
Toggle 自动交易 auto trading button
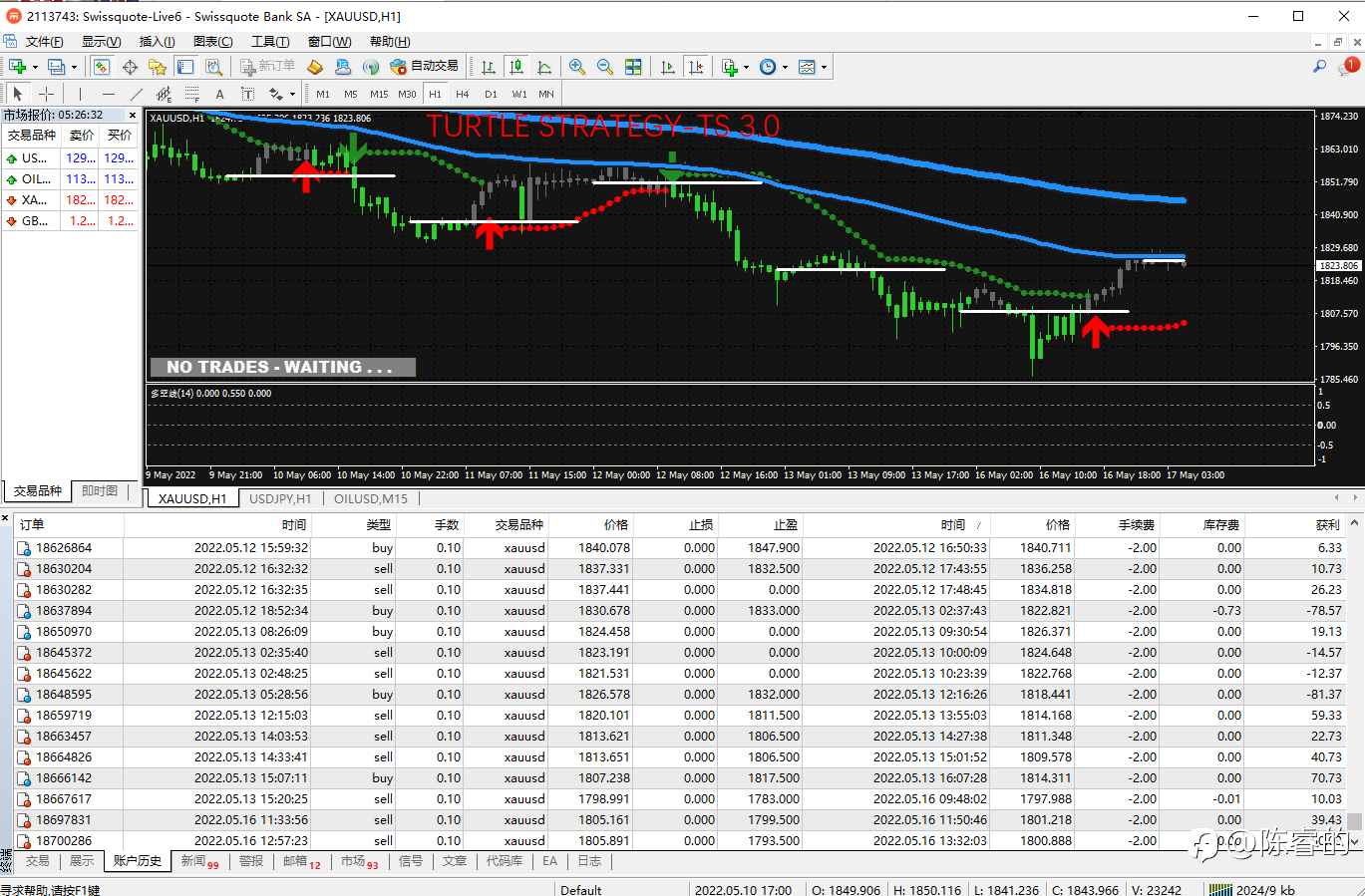[425, 67]
